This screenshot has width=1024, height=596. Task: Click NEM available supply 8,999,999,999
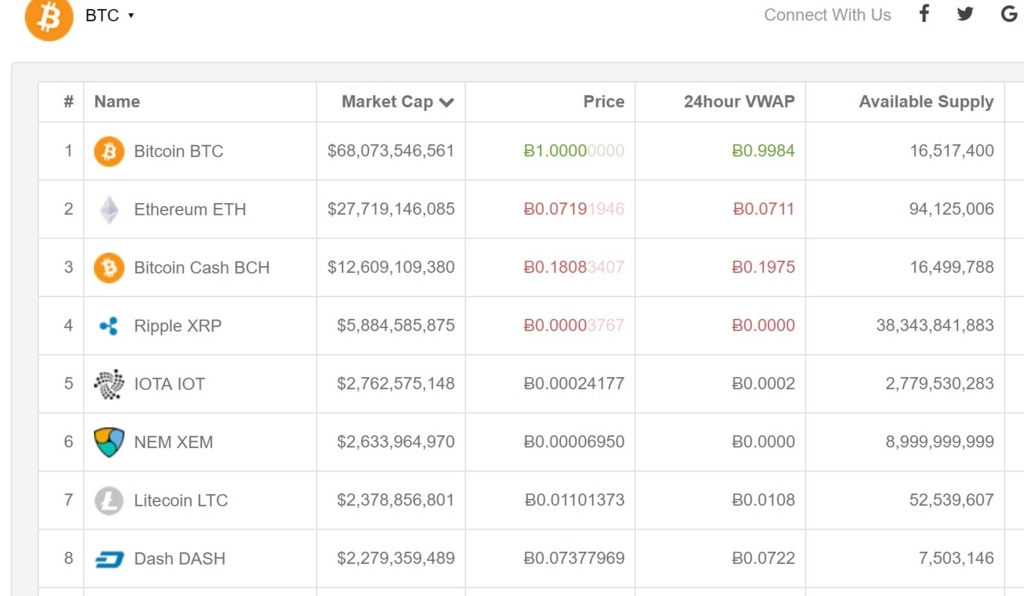coord(940,441)
